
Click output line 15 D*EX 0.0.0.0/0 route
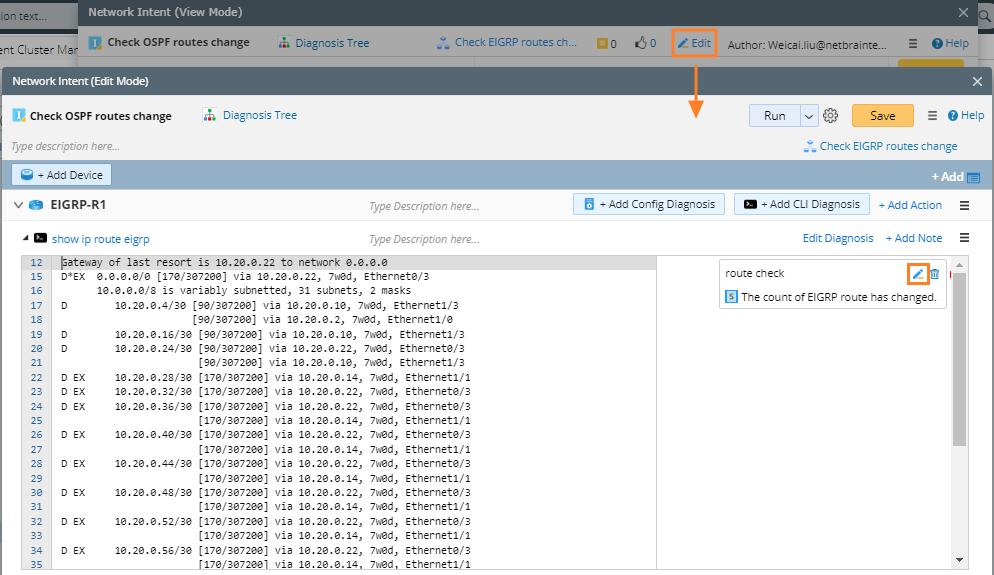pyautogui.click(x=245, y=276)
